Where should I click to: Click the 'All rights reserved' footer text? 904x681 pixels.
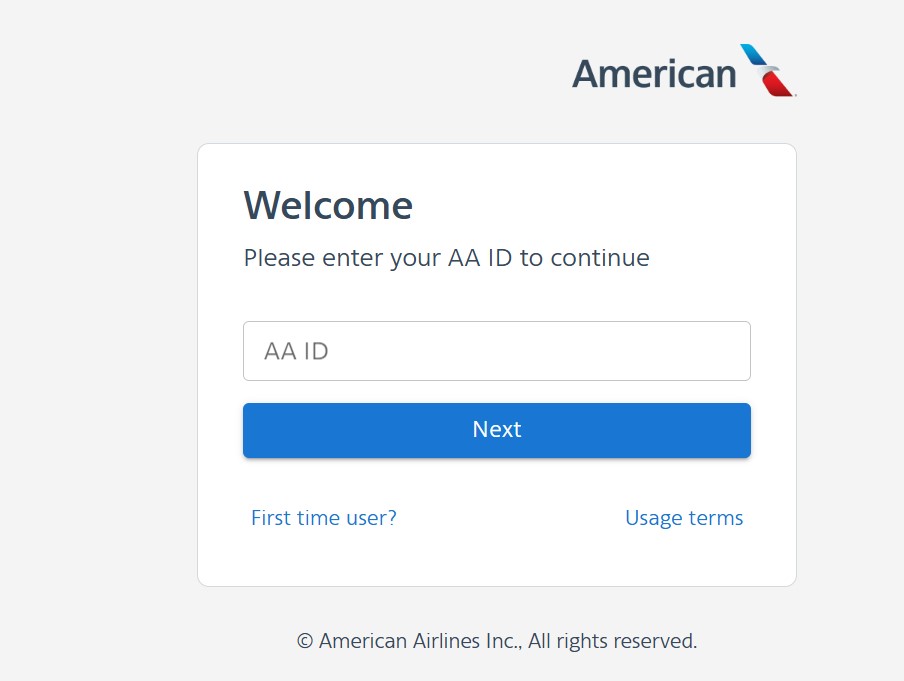[x=612, y=641]
